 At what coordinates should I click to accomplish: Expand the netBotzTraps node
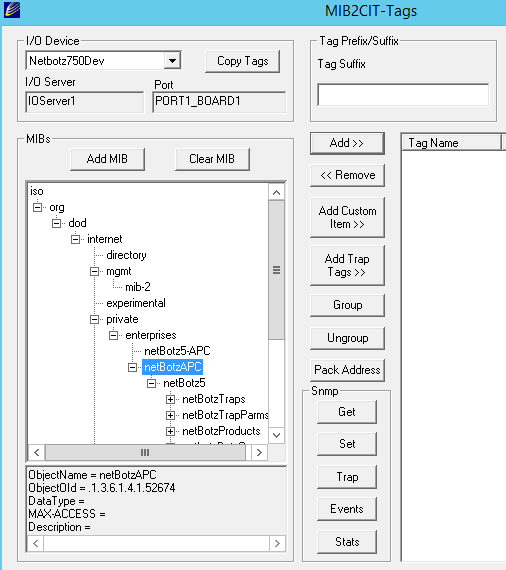tap(170, 400)
